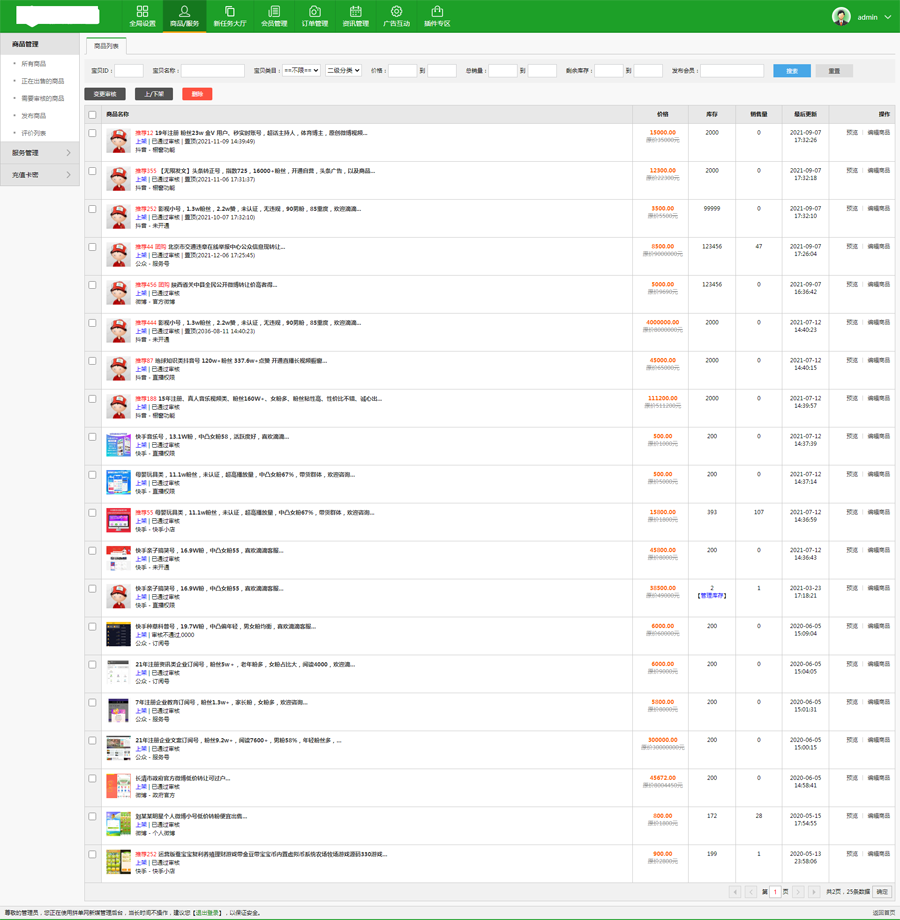The image size is (900, 920).
Task: Go to next page in pagination
Action: click(x=798, y=892)
